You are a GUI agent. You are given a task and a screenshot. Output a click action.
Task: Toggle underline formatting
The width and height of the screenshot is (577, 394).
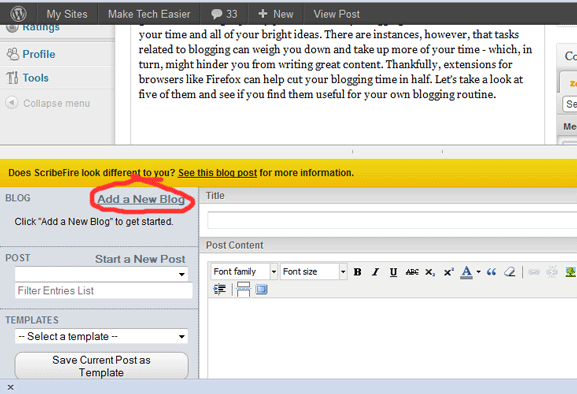point(393,272)
